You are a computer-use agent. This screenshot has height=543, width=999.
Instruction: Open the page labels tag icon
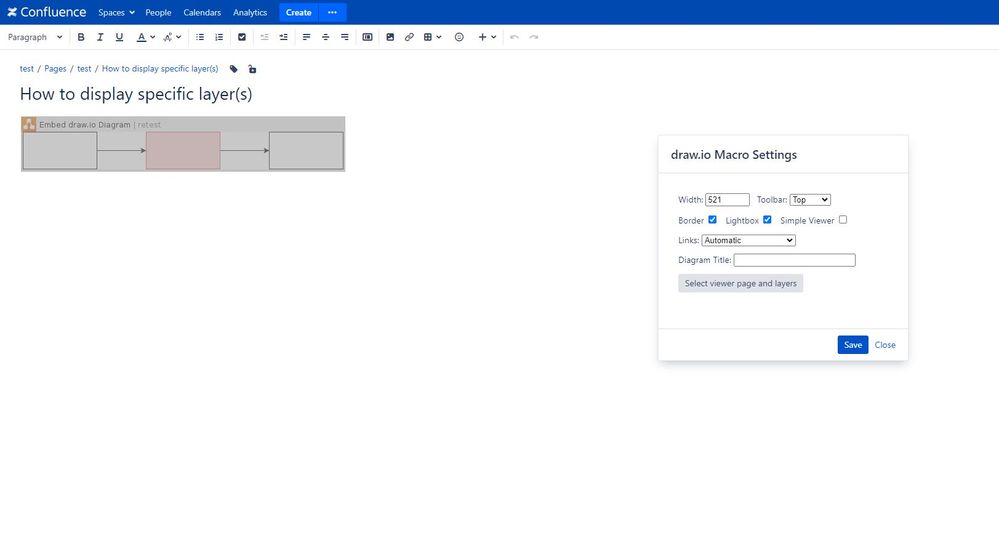[234, 69]
